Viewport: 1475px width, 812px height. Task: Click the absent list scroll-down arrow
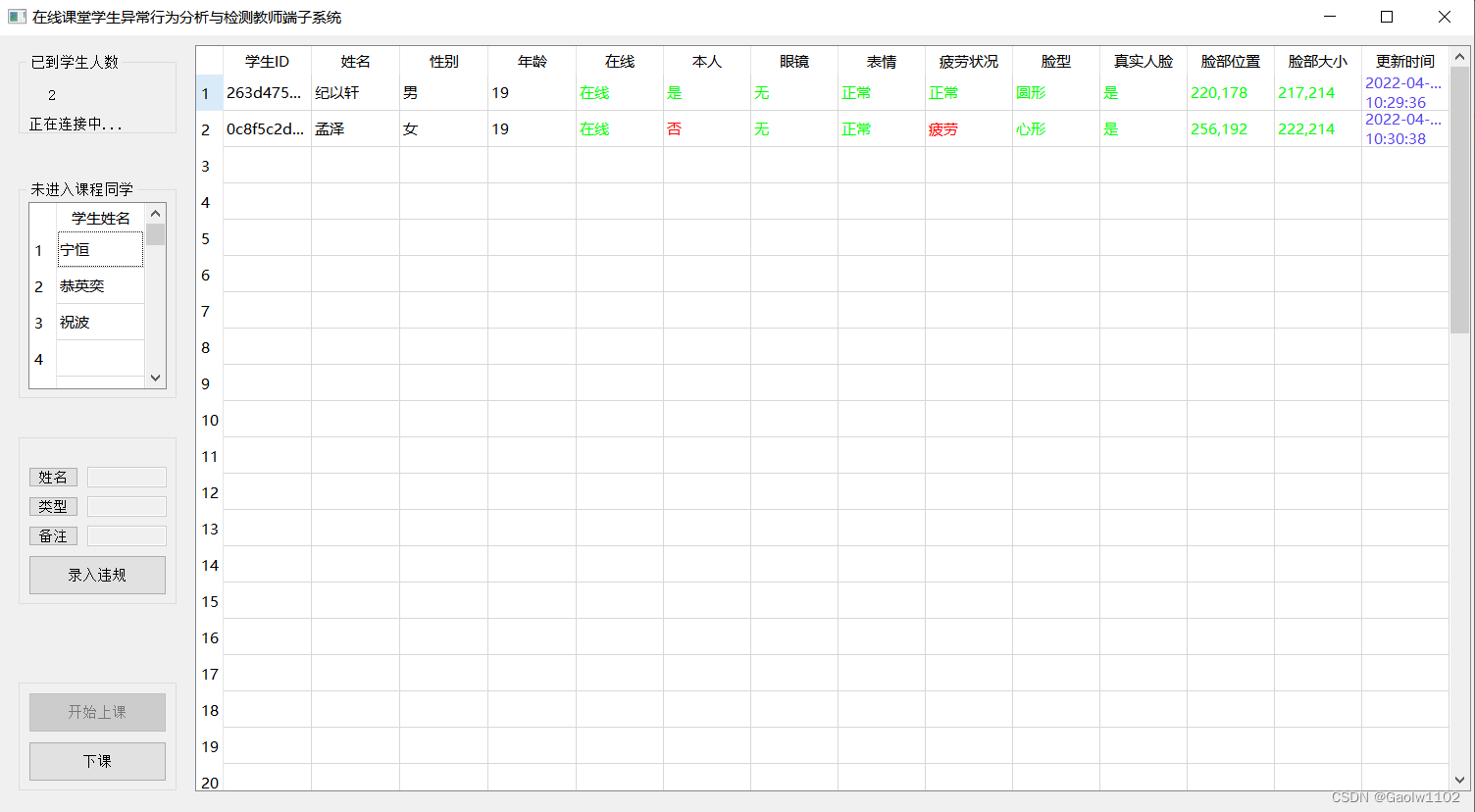pyautogui.click(x=155, y=378)
